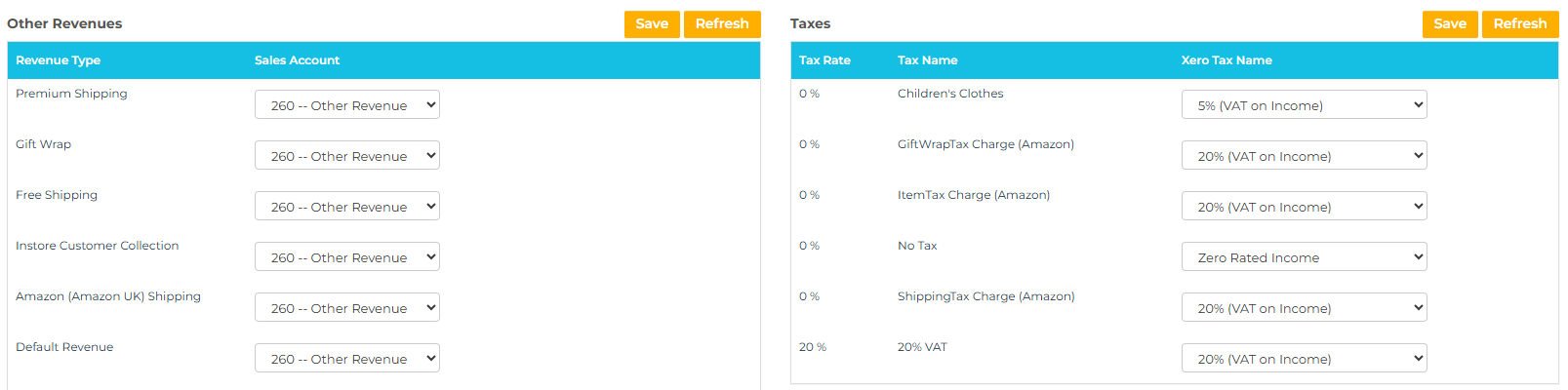Refresh the Other Revenues list
This screenshot has width=1568, height=390.
(722, 24)
